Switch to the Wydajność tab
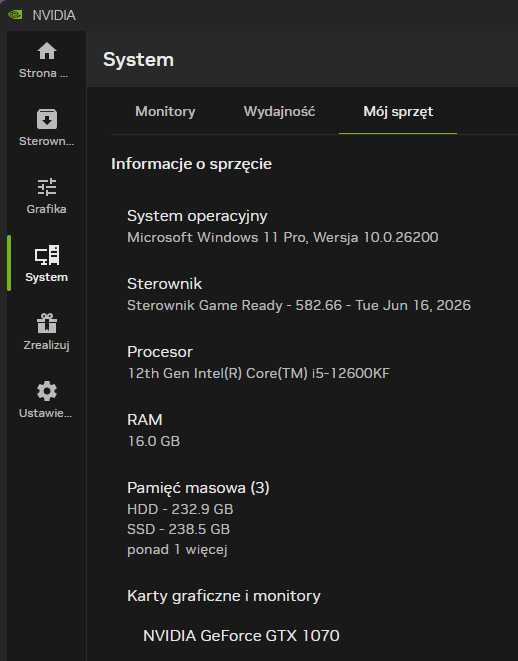 point(279,112)
